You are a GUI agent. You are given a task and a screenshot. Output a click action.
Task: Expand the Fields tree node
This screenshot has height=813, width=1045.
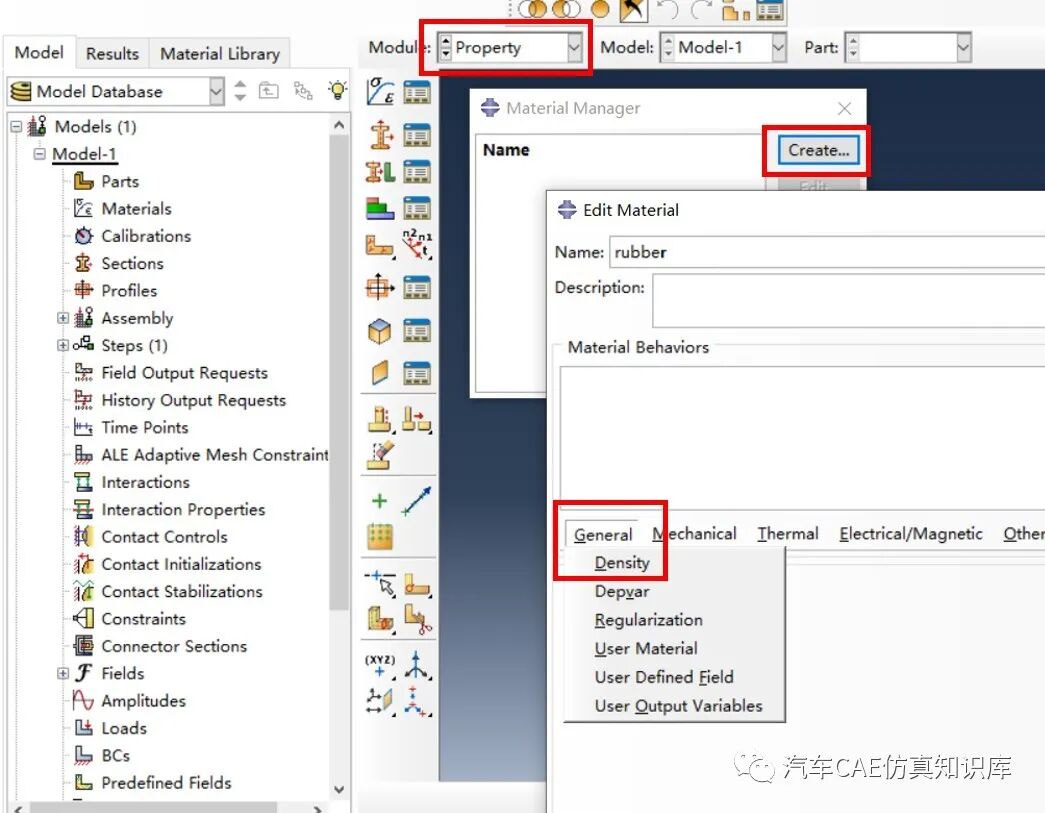pyautogui.click(x=63, y=673)
